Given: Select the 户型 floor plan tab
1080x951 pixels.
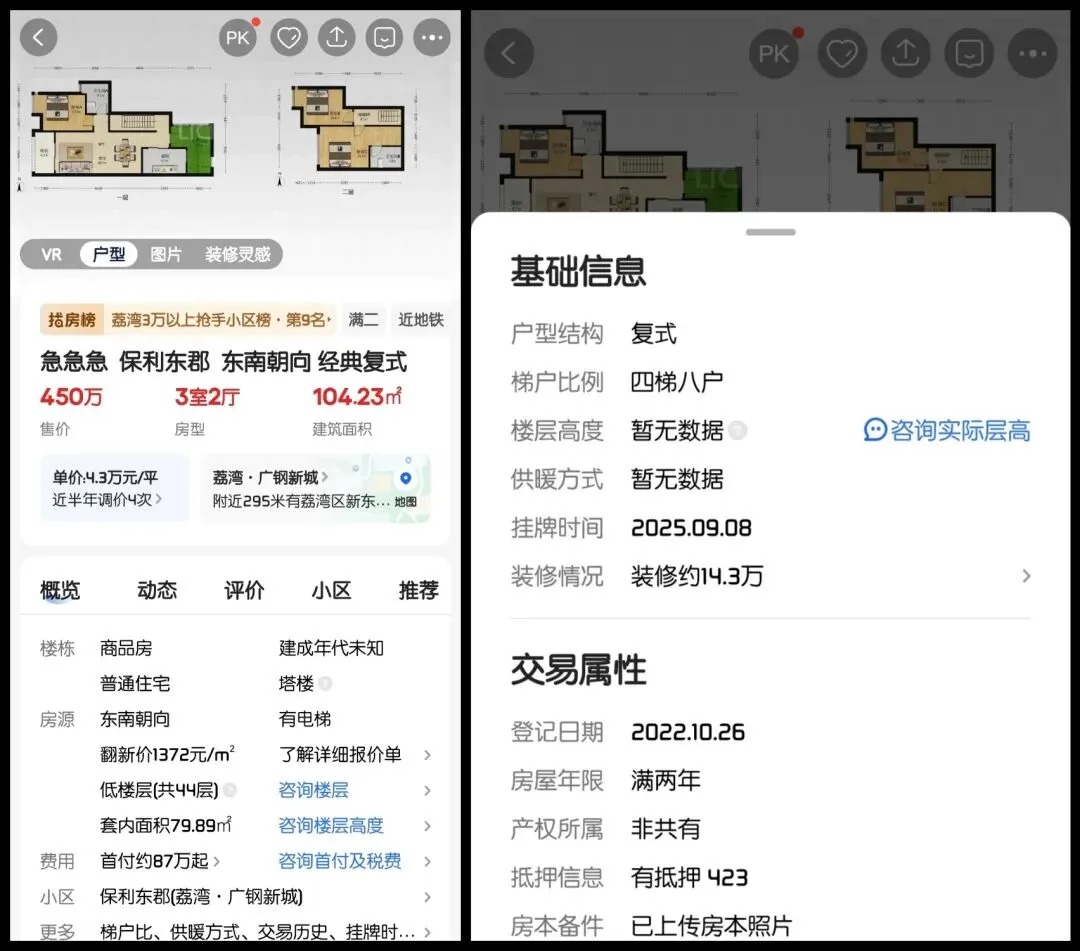Looking at the screenshot, I should click(x=109, y=254).
